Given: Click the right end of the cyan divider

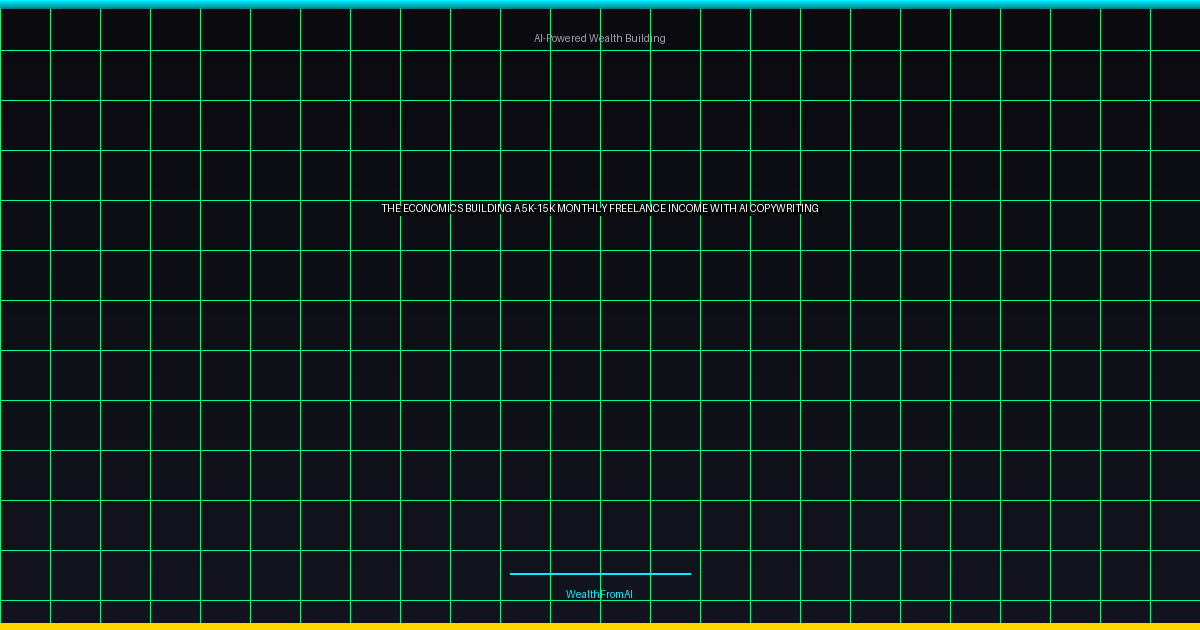Looking at the screenshot, I should point(688,574).
